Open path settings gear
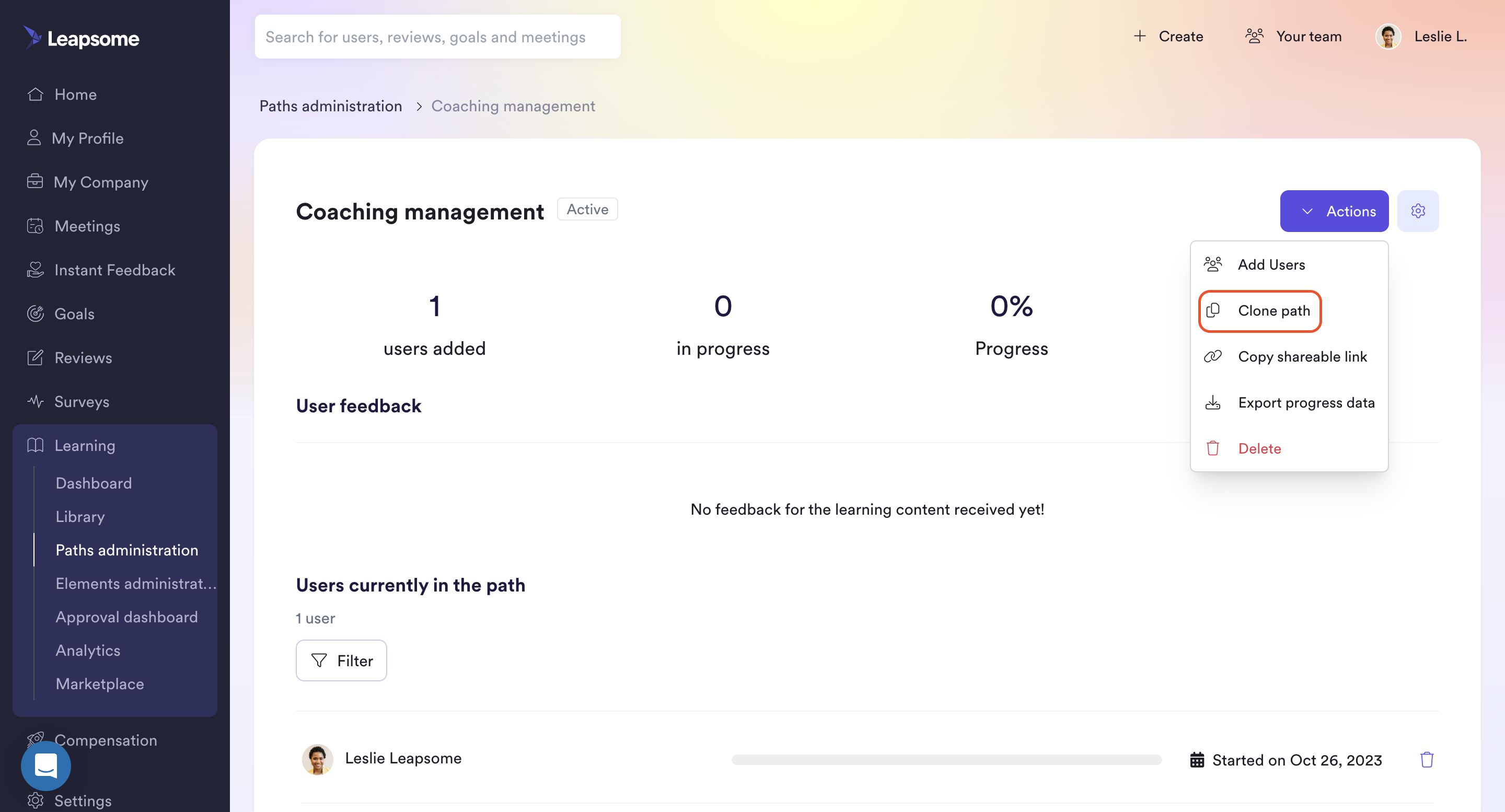Screen dimensions: 1505x812 [x=1417, y=211]
